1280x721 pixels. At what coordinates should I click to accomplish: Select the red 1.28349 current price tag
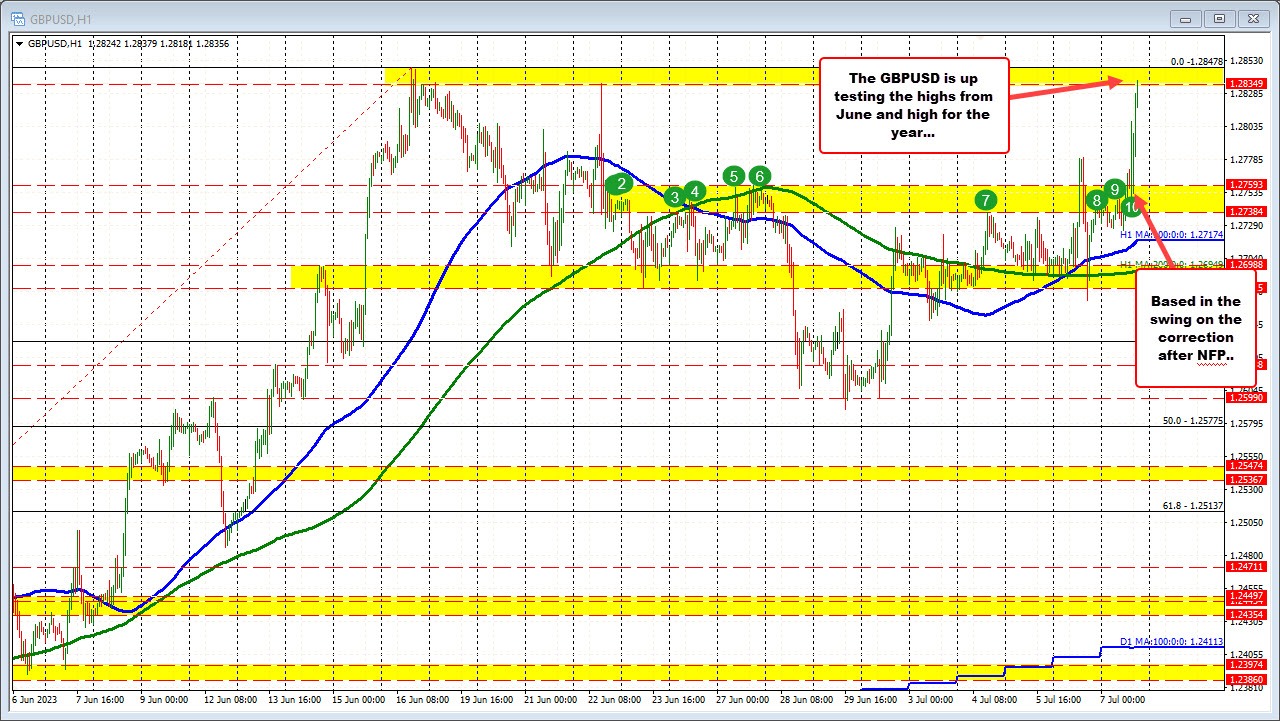click(x=1245, y=85)
